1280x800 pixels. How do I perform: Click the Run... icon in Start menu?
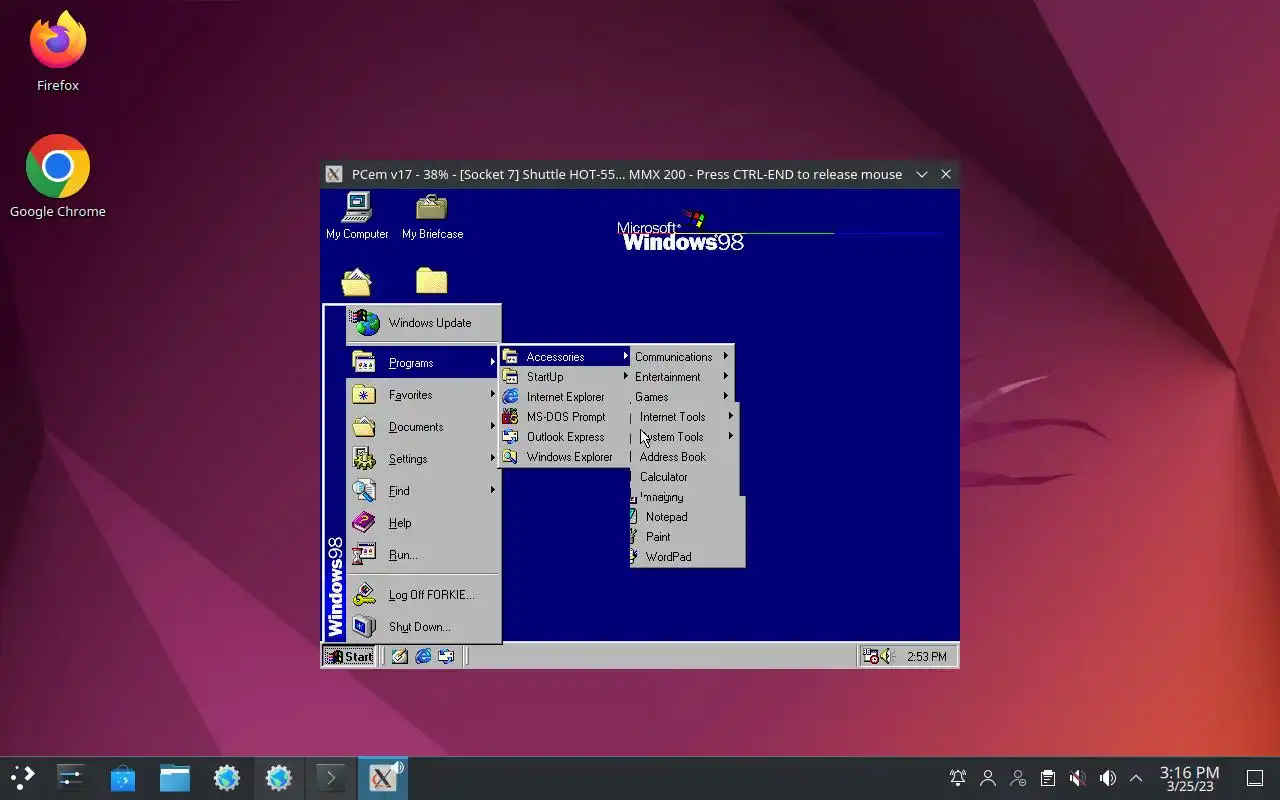click(364, 555)
